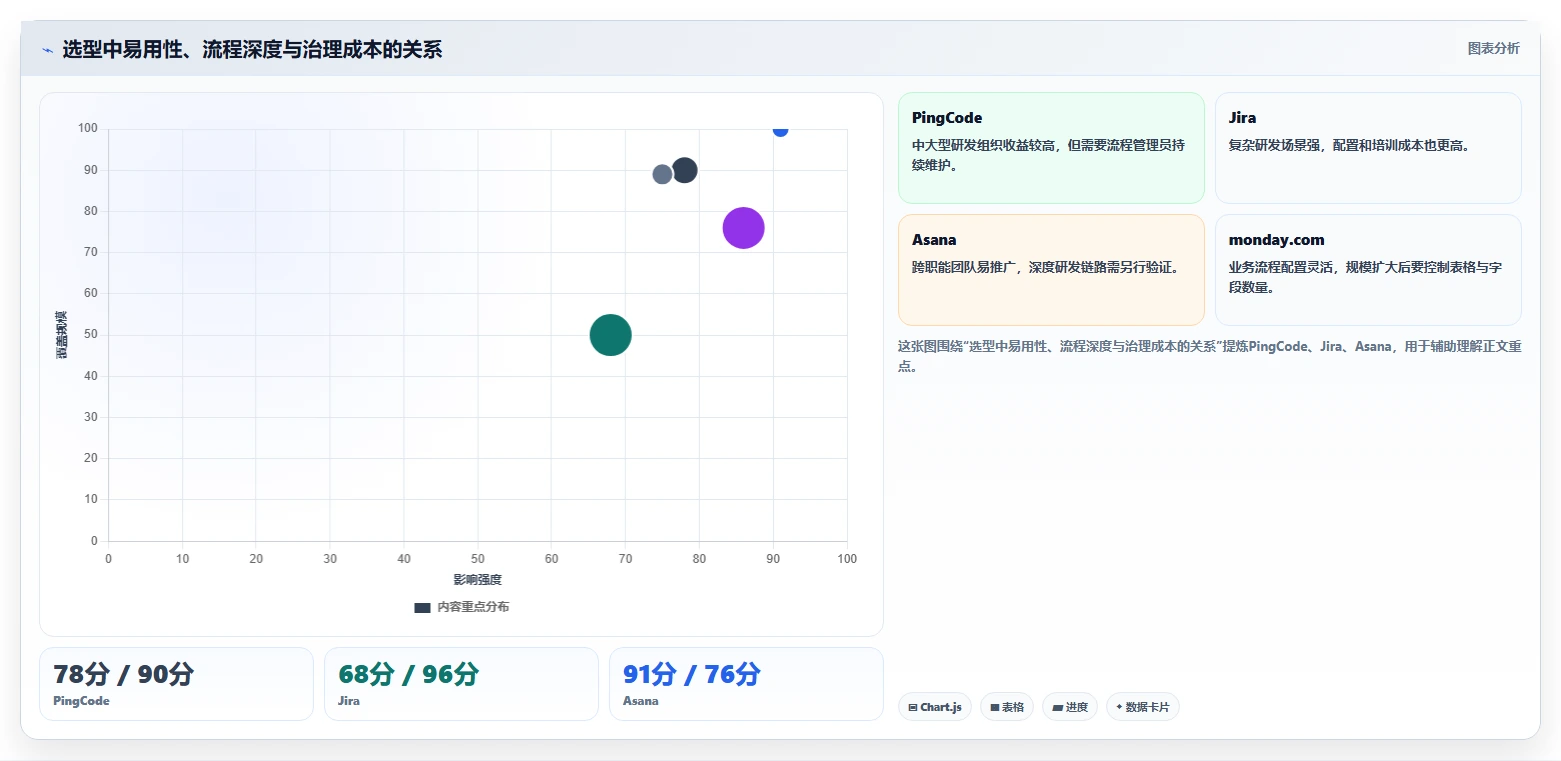1561x761 pixels.
Task: Open the green PingCode description card
Action: pos(1051,148)
